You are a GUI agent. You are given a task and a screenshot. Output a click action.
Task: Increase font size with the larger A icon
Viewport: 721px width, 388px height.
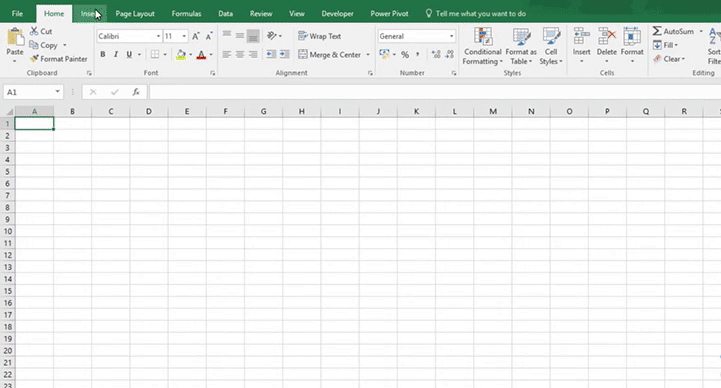(196, 36)
